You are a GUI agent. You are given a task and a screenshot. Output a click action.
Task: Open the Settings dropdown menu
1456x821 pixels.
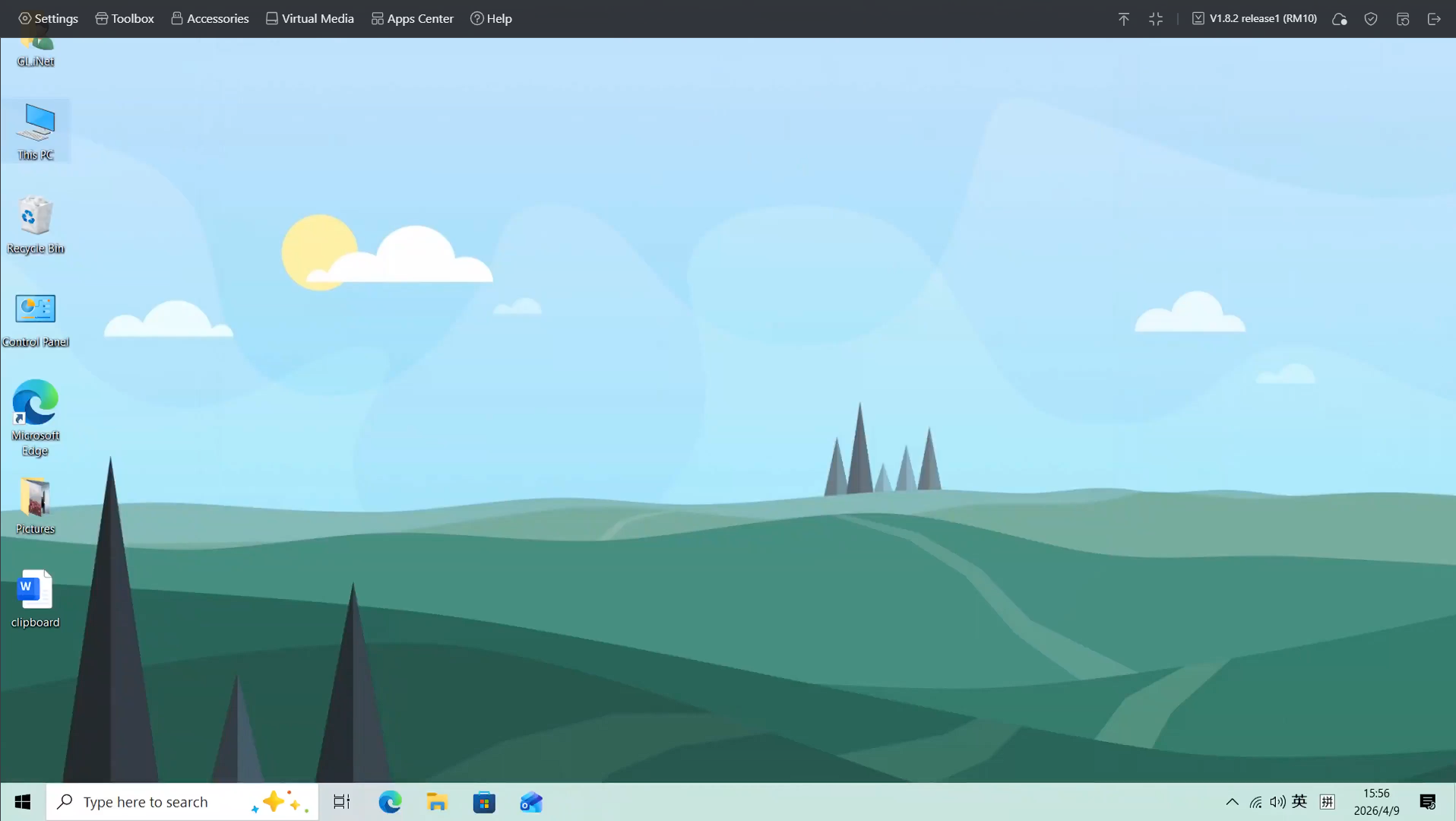click(x=47, y=18)
